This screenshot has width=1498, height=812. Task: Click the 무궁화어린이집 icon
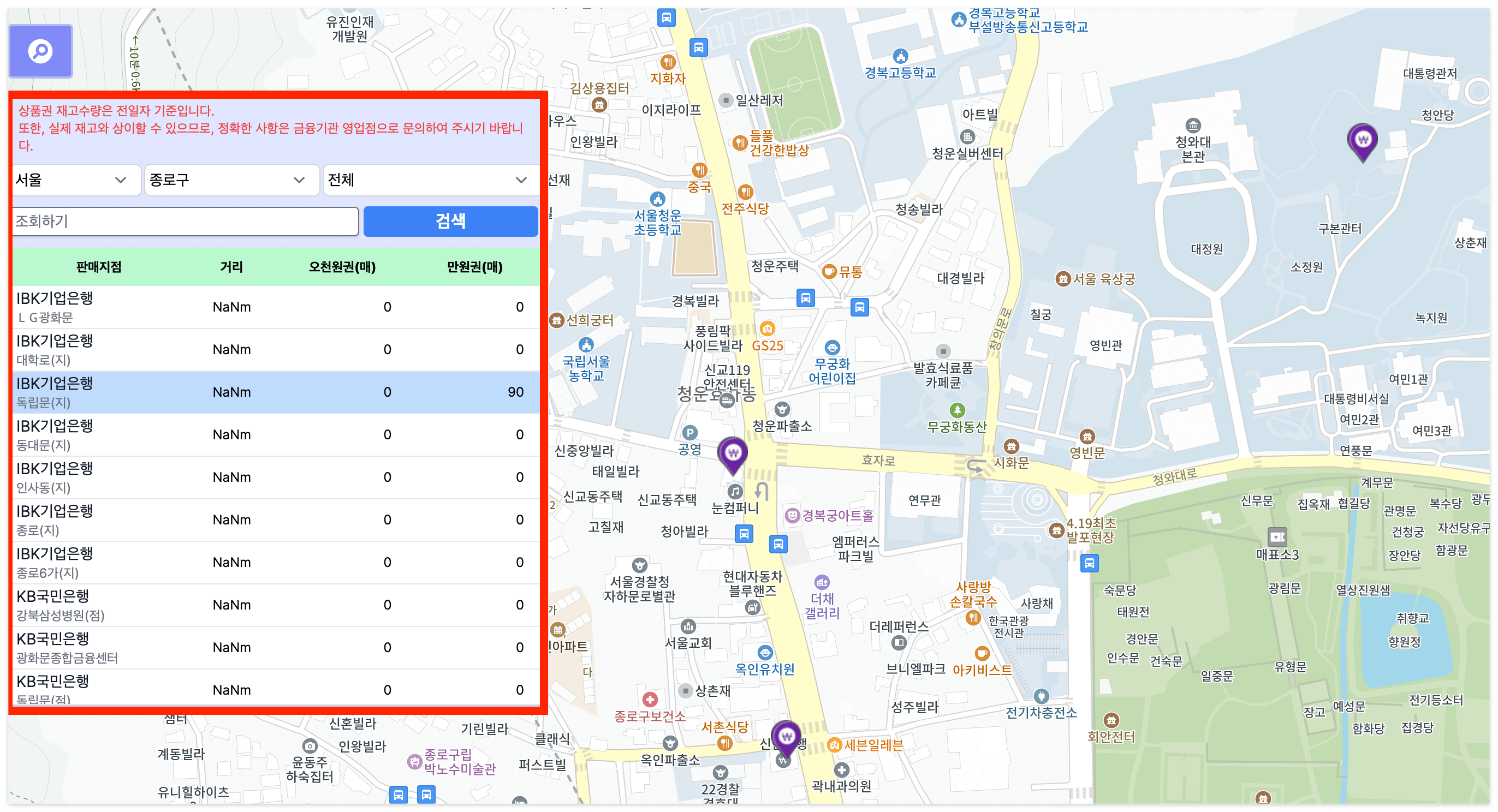(x=833, y=348)
